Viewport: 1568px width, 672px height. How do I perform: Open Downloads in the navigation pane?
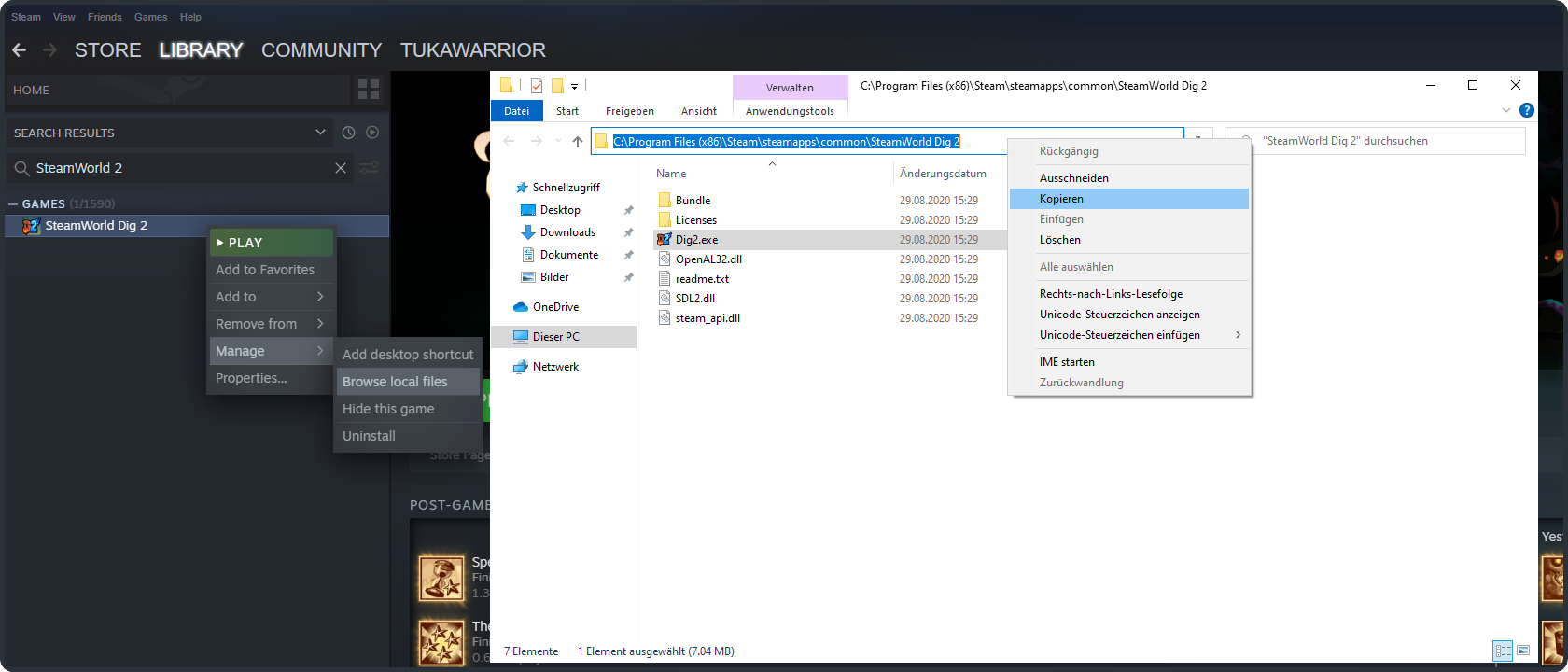(567, 232)
